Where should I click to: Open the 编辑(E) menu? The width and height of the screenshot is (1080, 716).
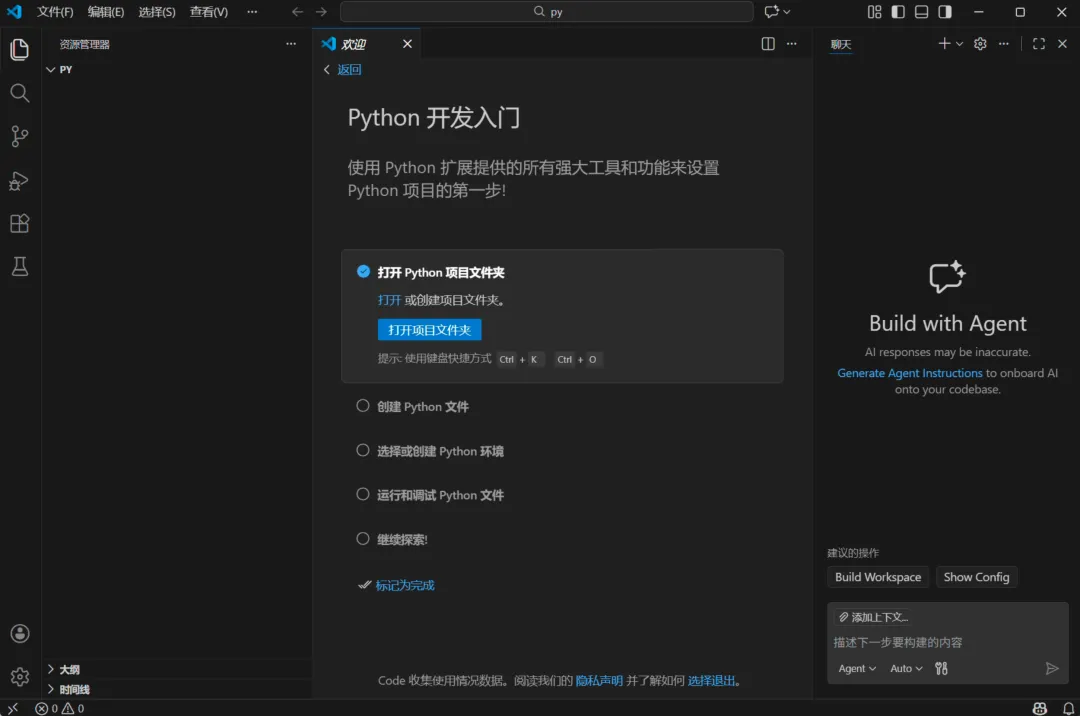pyautogui.click(x=105, y=12)
